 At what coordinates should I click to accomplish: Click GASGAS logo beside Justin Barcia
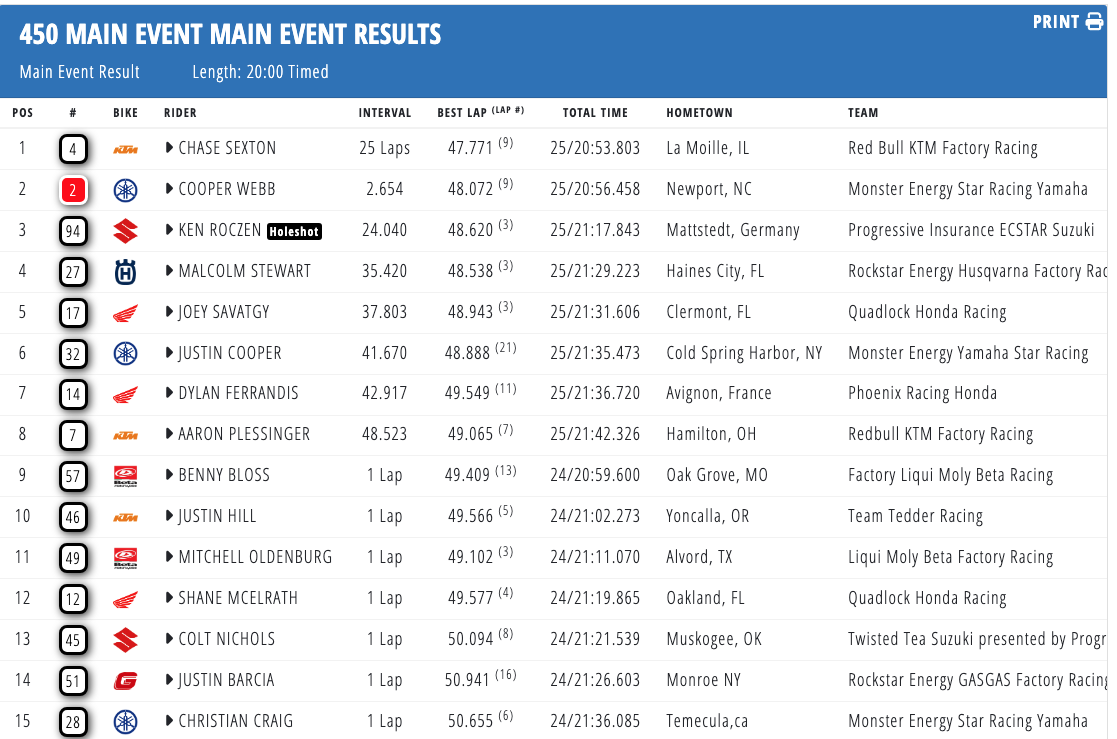point(125,681)
